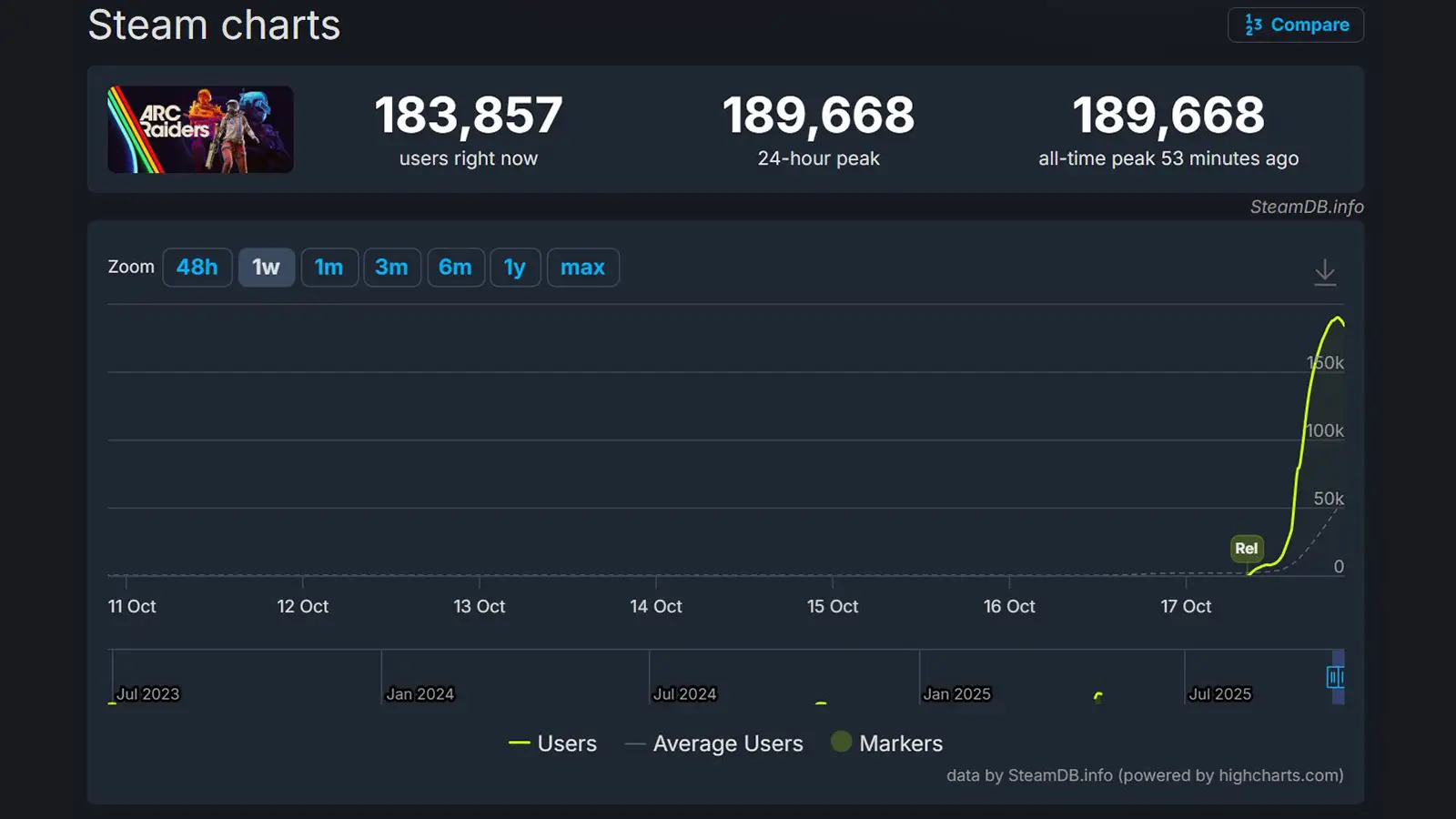
Task: Toggle the Users series in legend
Action: point(553,743)
